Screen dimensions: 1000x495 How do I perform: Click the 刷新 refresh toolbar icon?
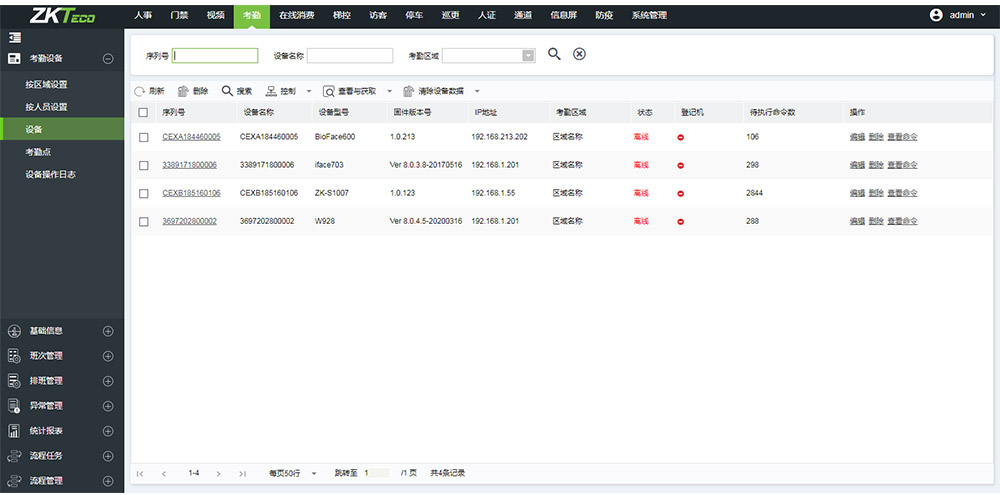[140, 91]
